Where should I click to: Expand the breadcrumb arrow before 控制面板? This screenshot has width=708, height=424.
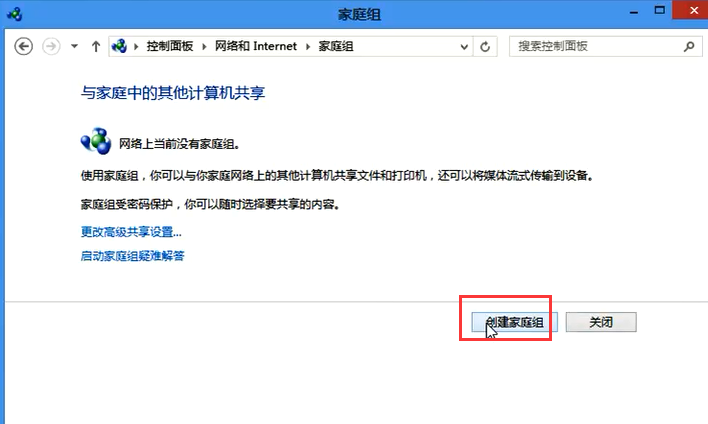(136, 46)
